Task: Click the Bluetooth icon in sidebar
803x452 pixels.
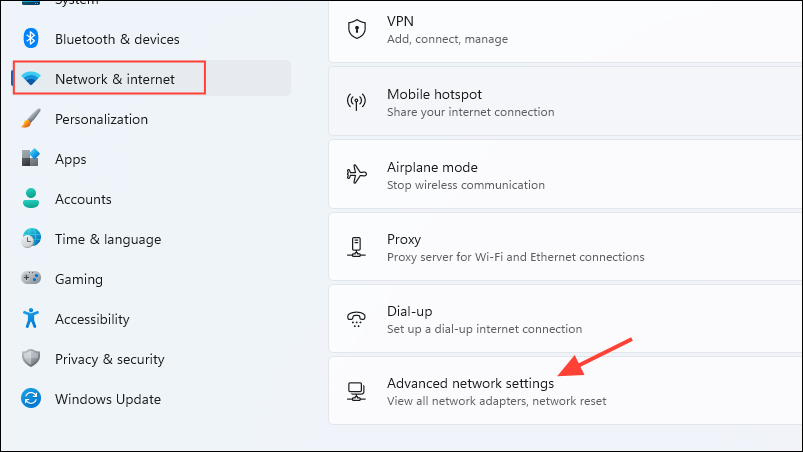Action: click(31, 38)
